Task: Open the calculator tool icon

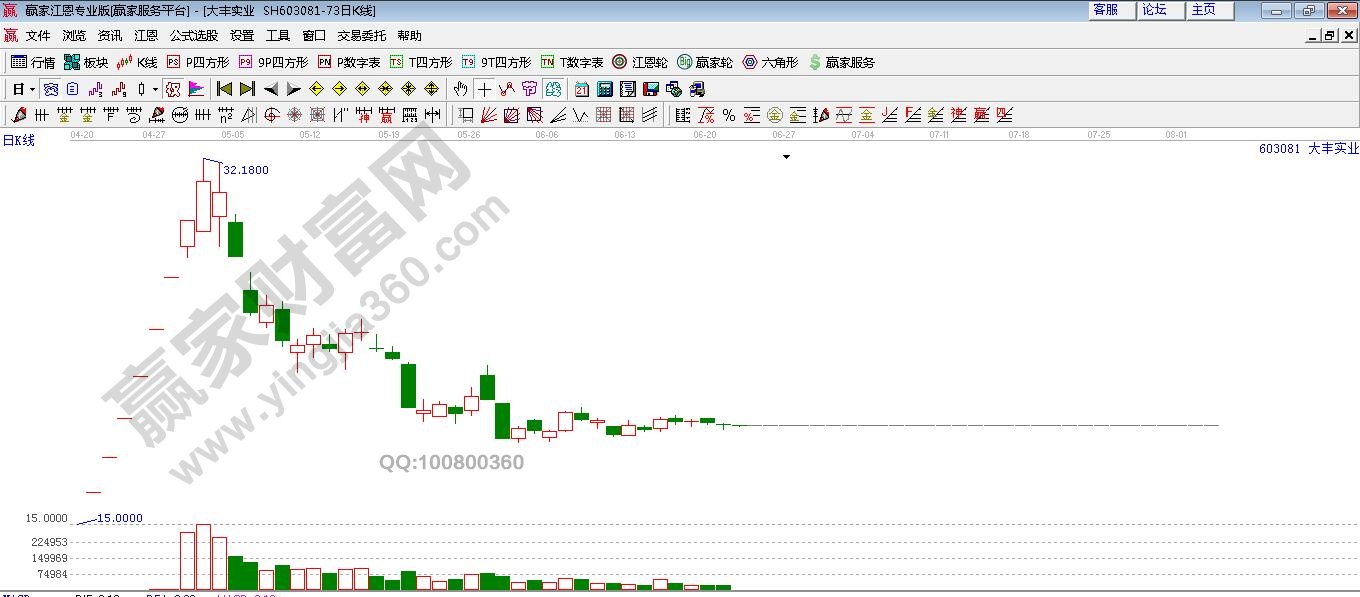Action: pos(605,89)
